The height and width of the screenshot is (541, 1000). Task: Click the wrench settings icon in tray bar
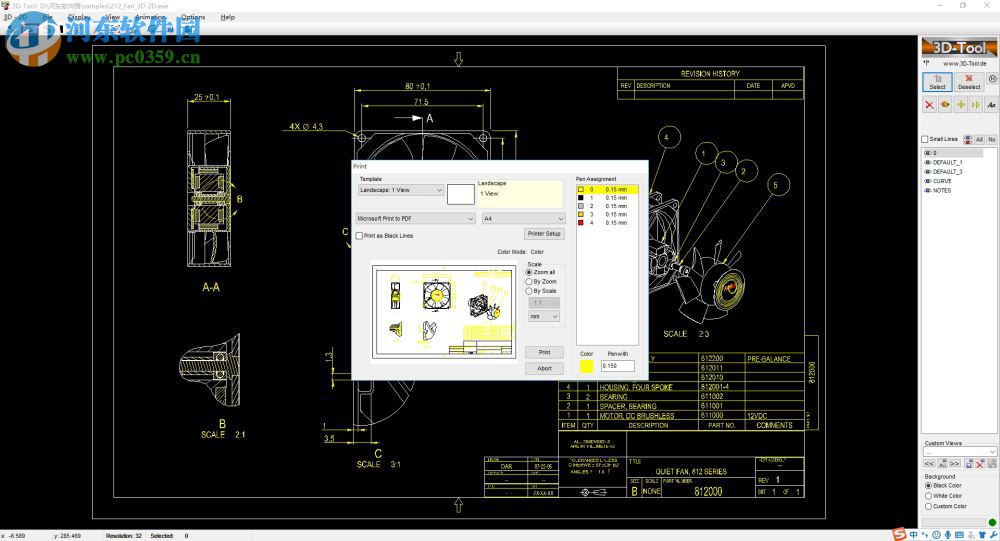pos(994,535)
